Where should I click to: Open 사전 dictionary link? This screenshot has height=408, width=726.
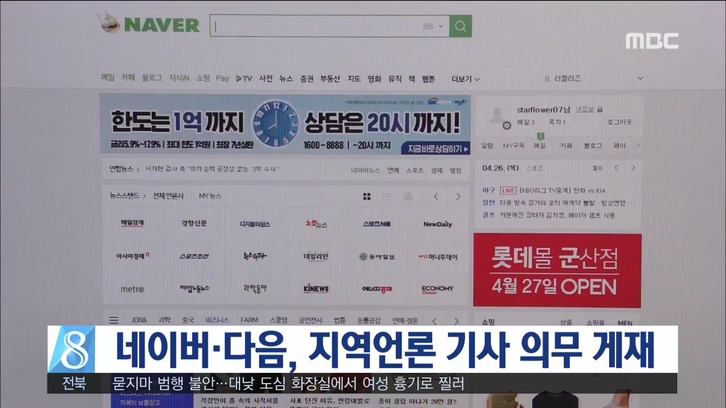click(265, 78)
